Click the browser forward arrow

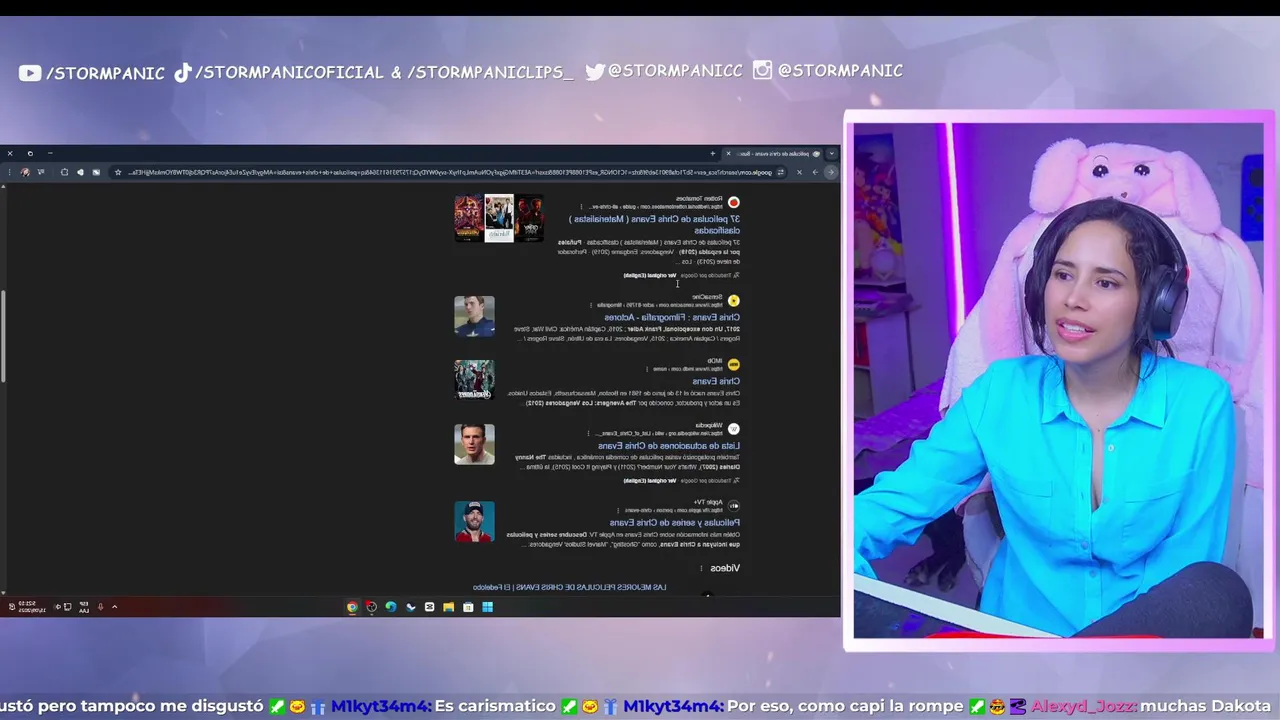815,172
